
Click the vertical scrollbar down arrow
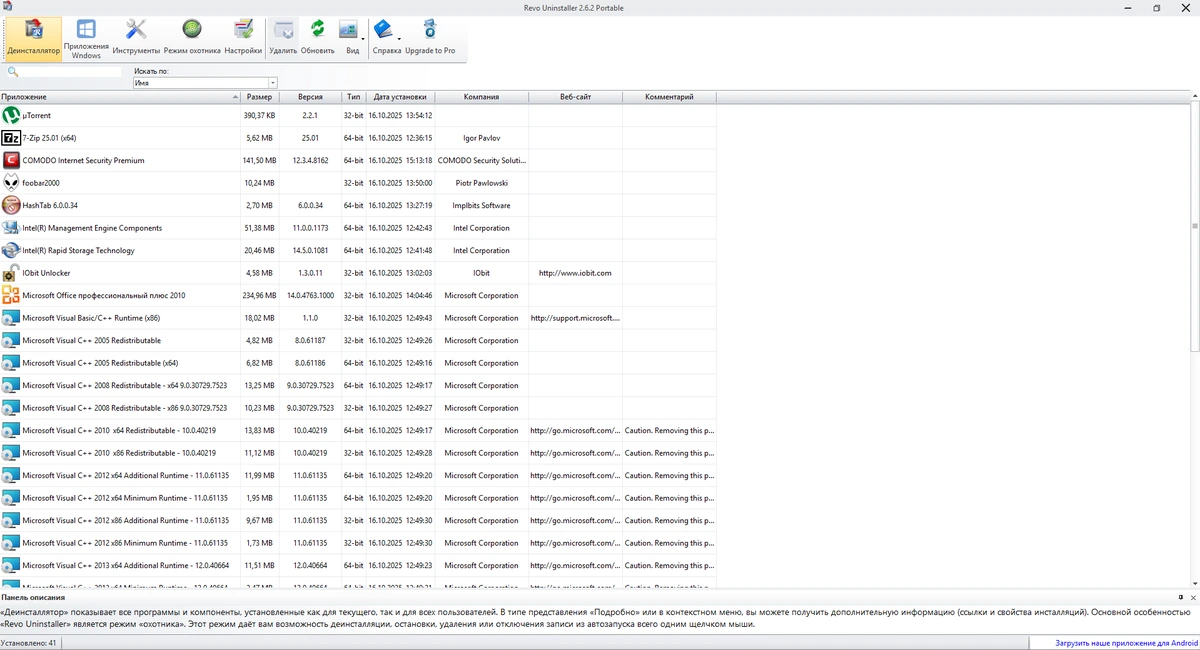pyautogui.click(x=1196, y=584)
